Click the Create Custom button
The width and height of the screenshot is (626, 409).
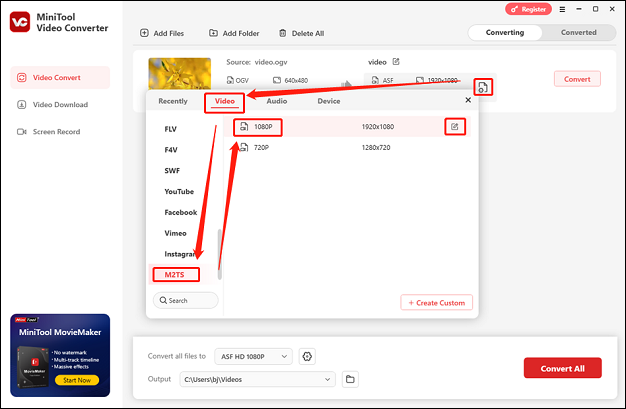pyautogui.click(x=436, y=302)
